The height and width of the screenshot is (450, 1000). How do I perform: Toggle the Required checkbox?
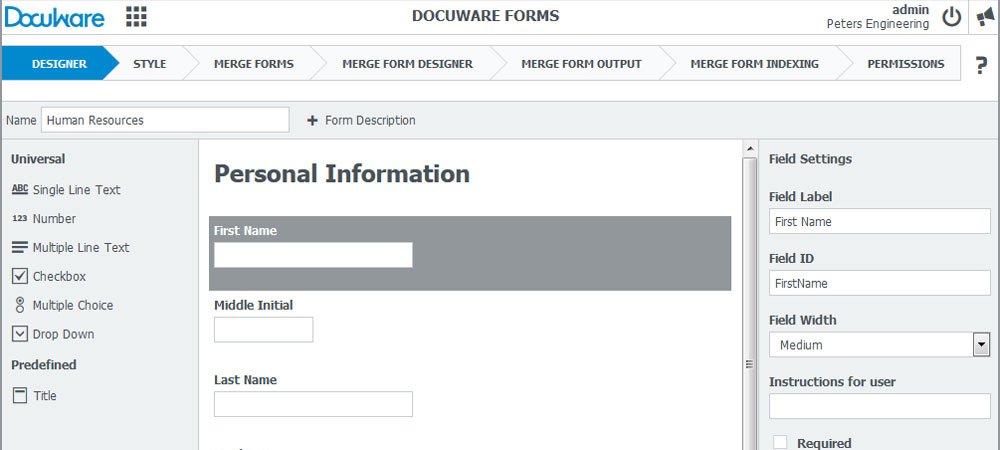click(x=779, y=442)
